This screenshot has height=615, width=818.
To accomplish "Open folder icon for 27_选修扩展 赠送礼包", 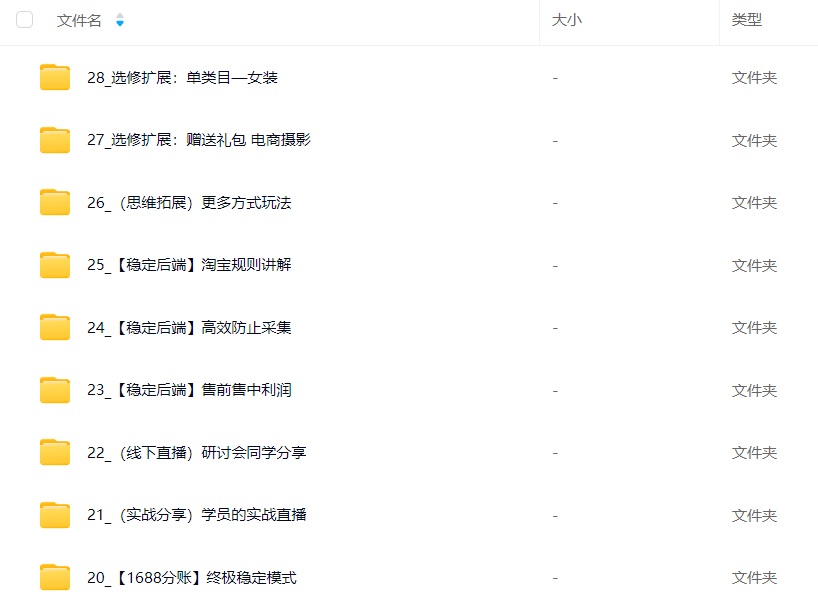I will coord(55,140).
